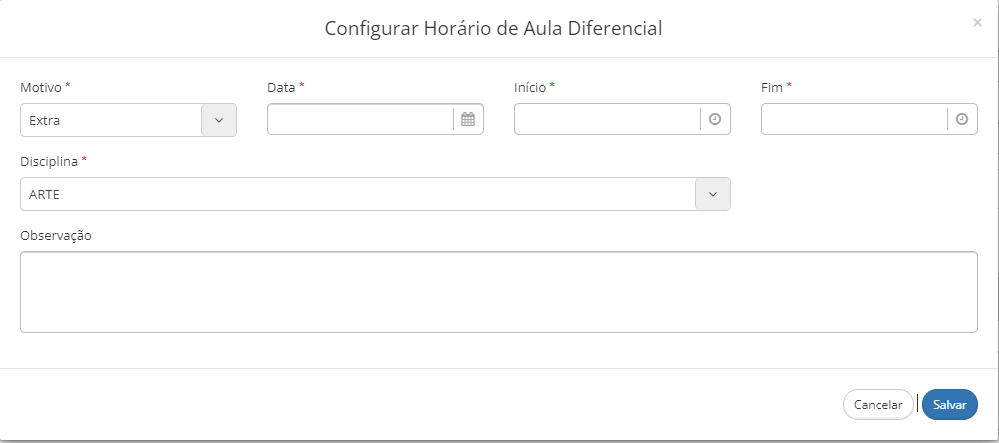The height and width of the screenshot is (443, 999).
Task: Open the calendar picker in Data field
Action: point(468,119)
